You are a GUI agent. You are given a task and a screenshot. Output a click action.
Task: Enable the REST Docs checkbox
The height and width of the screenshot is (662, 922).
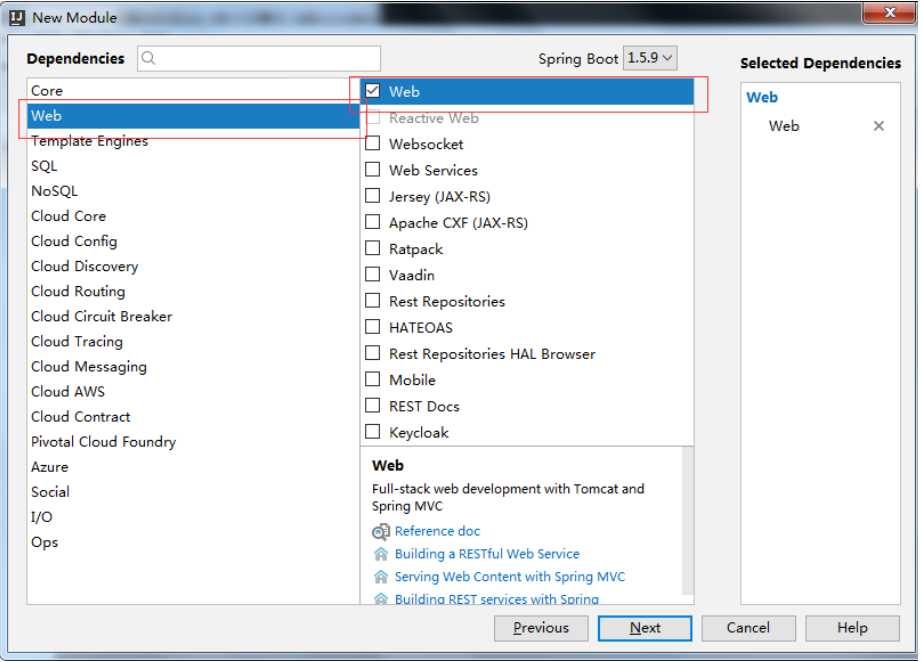click(x=372, y=406)
